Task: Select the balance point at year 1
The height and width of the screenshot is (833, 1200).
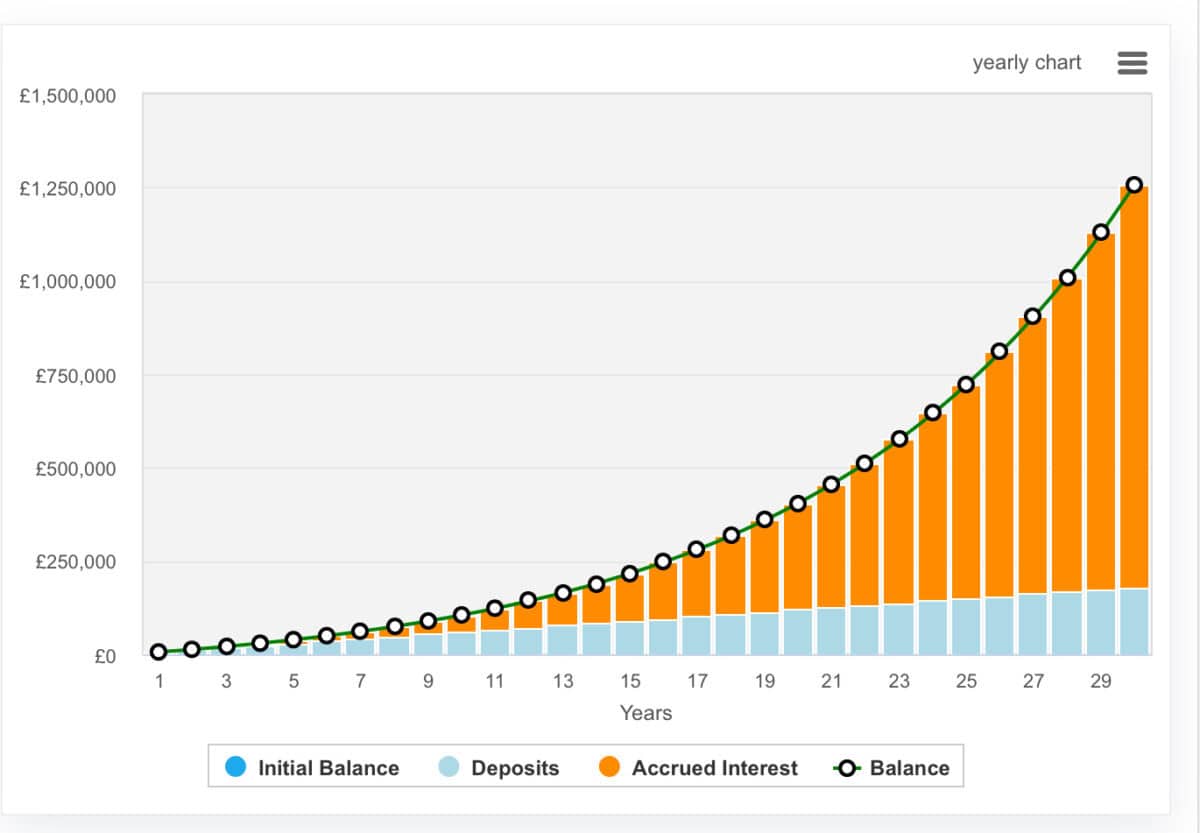Action: point(158,651)
